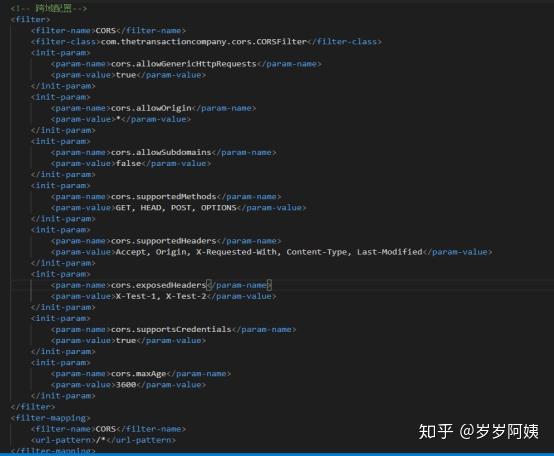This screenshot has height=456, width=554.
Task: Click Origin in the supported headers value
Action: pos(171,252)
